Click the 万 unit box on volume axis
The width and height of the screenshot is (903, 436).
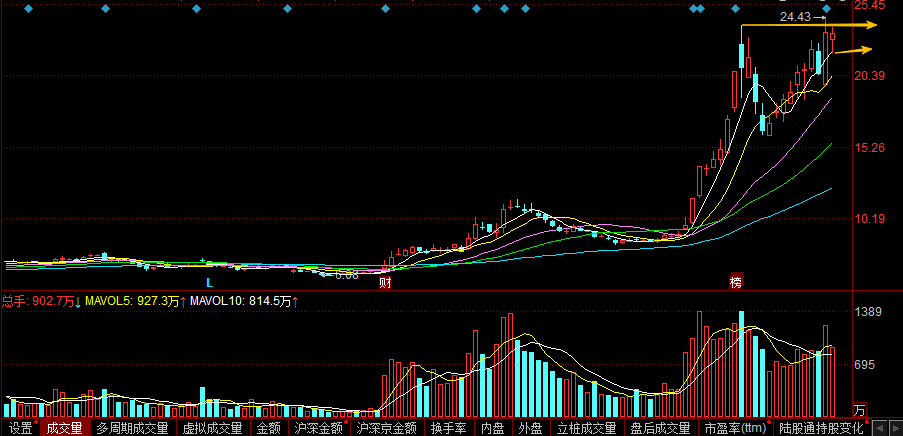[859, 410]
